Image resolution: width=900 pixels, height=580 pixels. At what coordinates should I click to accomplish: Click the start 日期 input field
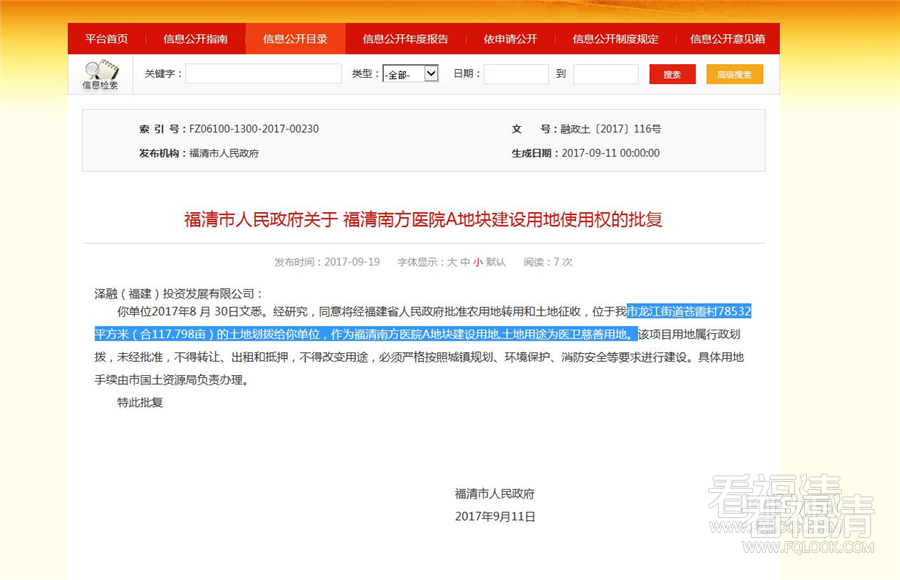[x=516, y=74]
